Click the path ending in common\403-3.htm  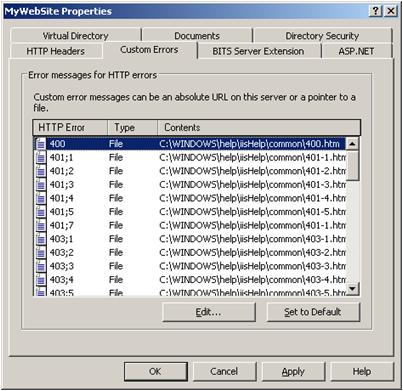pyautogui.click(x=253, y=266)
